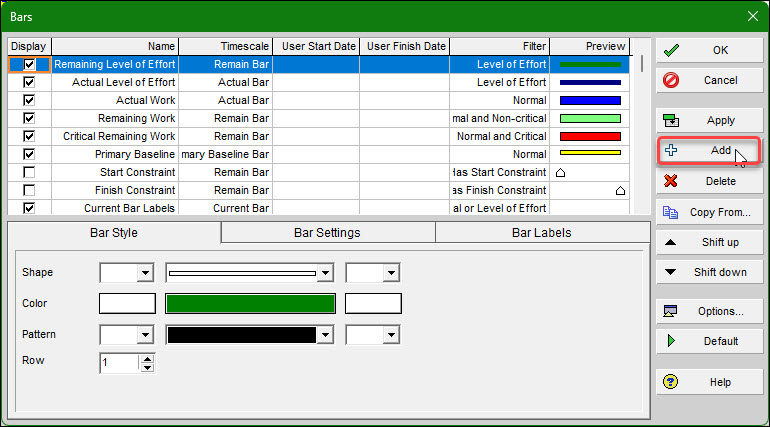Click the Shift down arrow icon

[x=670, y=272]
